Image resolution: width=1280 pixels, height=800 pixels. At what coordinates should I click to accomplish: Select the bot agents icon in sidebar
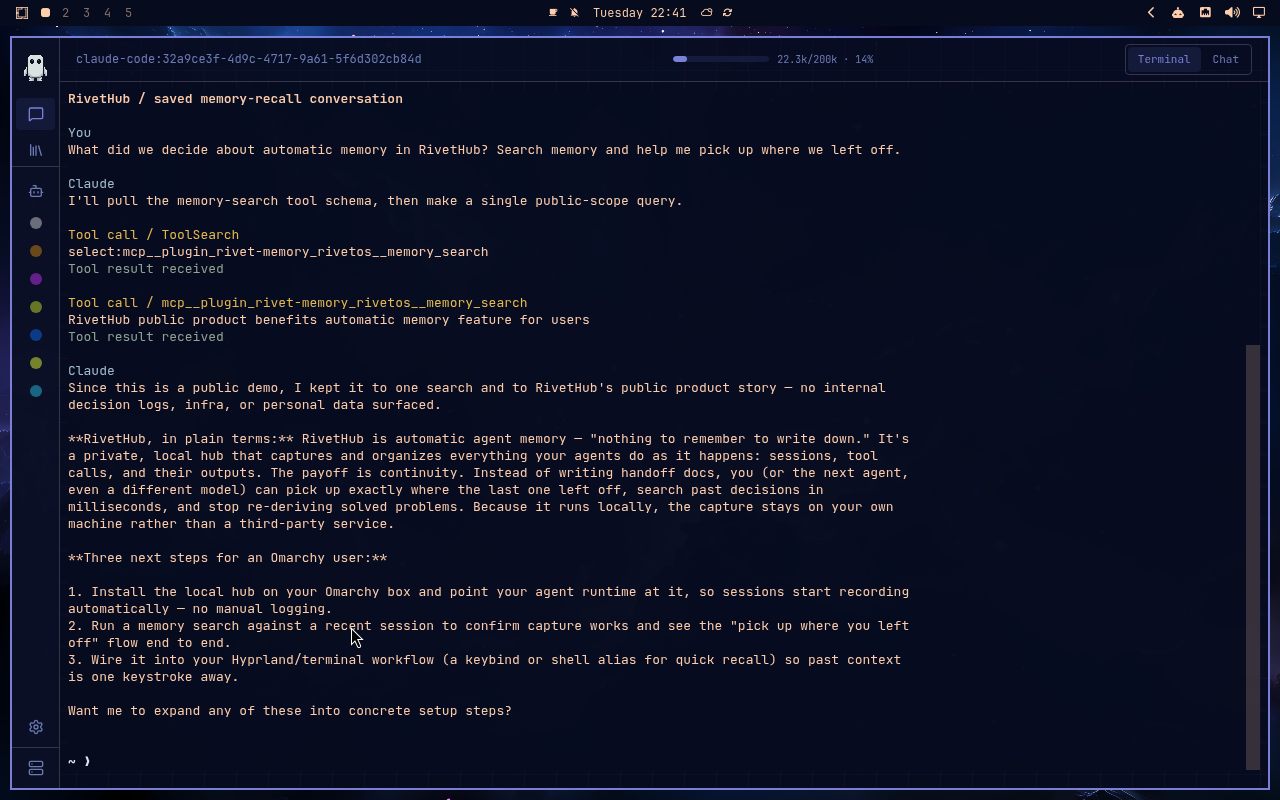coord(35,191)
